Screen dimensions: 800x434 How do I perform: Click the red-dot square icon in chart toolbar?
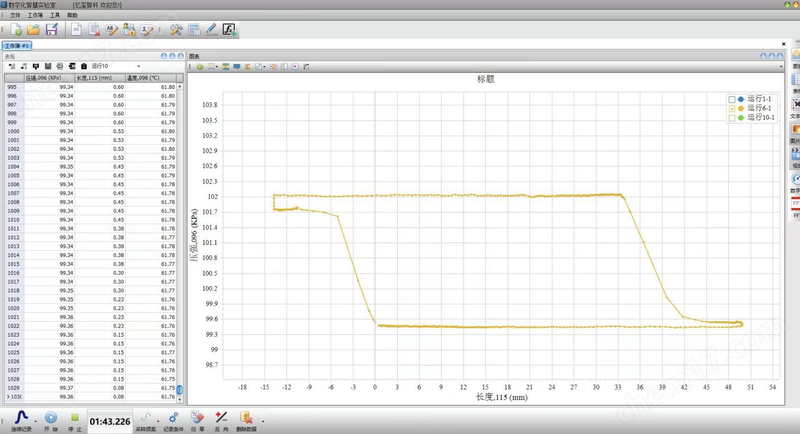click(295, 67)
